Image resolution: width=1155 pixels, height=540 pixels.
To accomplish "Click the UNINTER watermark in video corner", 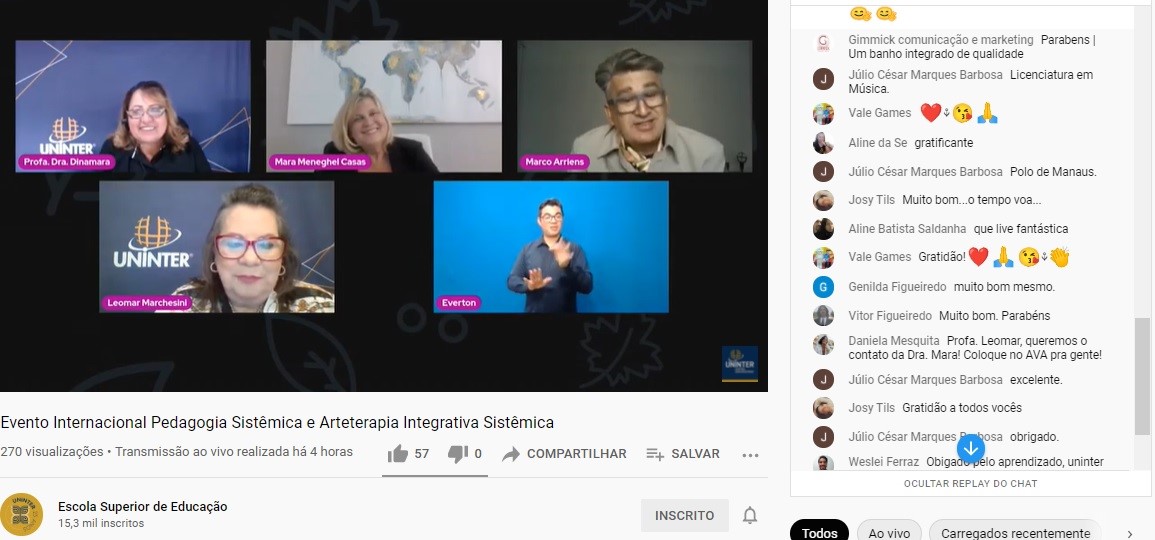I will point(739,364).
